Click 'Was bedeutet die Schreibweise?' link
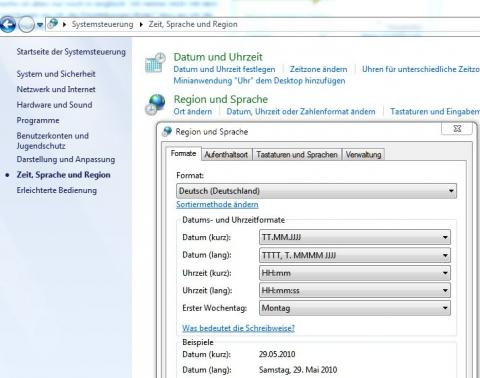 point(238,328)
